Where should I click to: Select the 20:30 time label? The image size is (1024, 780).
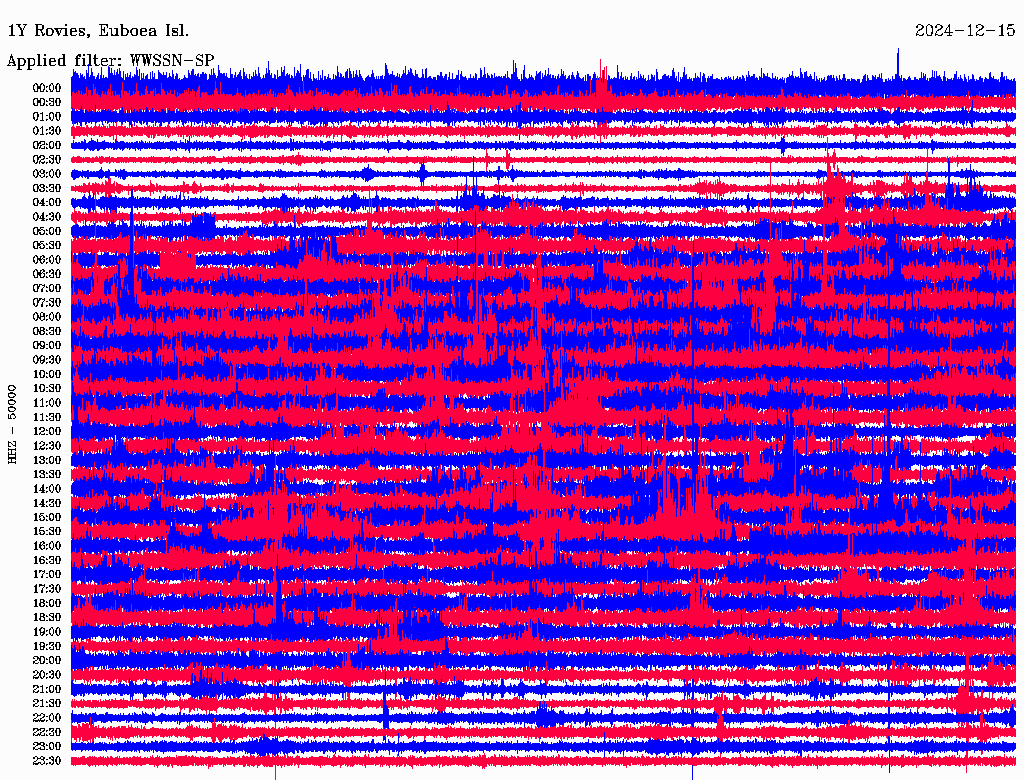47,674
